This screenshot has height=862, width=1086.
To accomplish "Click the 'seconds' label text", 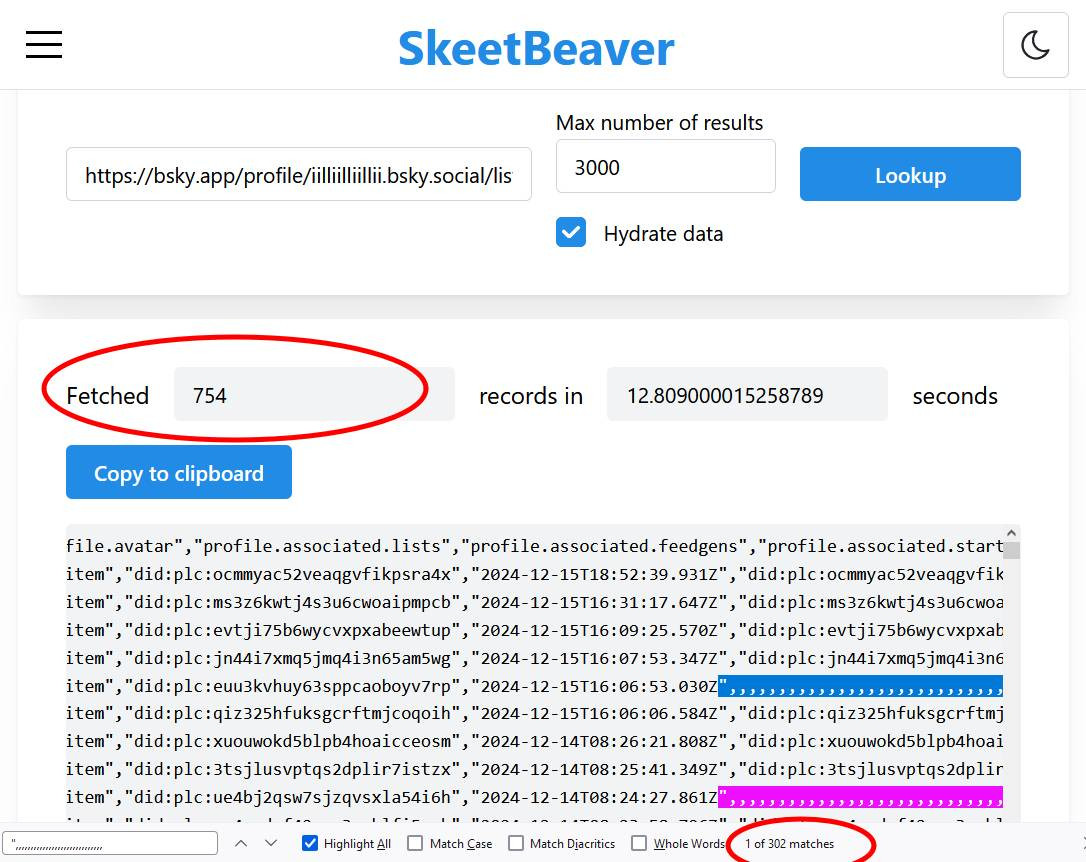I will pyautogui.click(x=955, y=395).
